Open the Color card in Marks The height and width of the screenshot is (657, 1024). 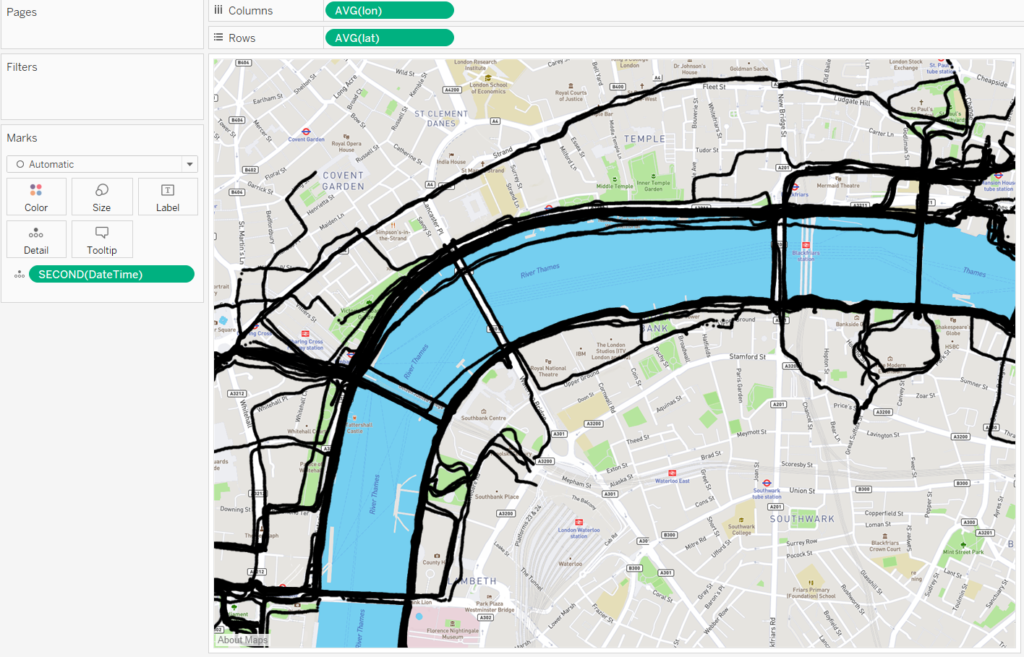tap(36, 197)
